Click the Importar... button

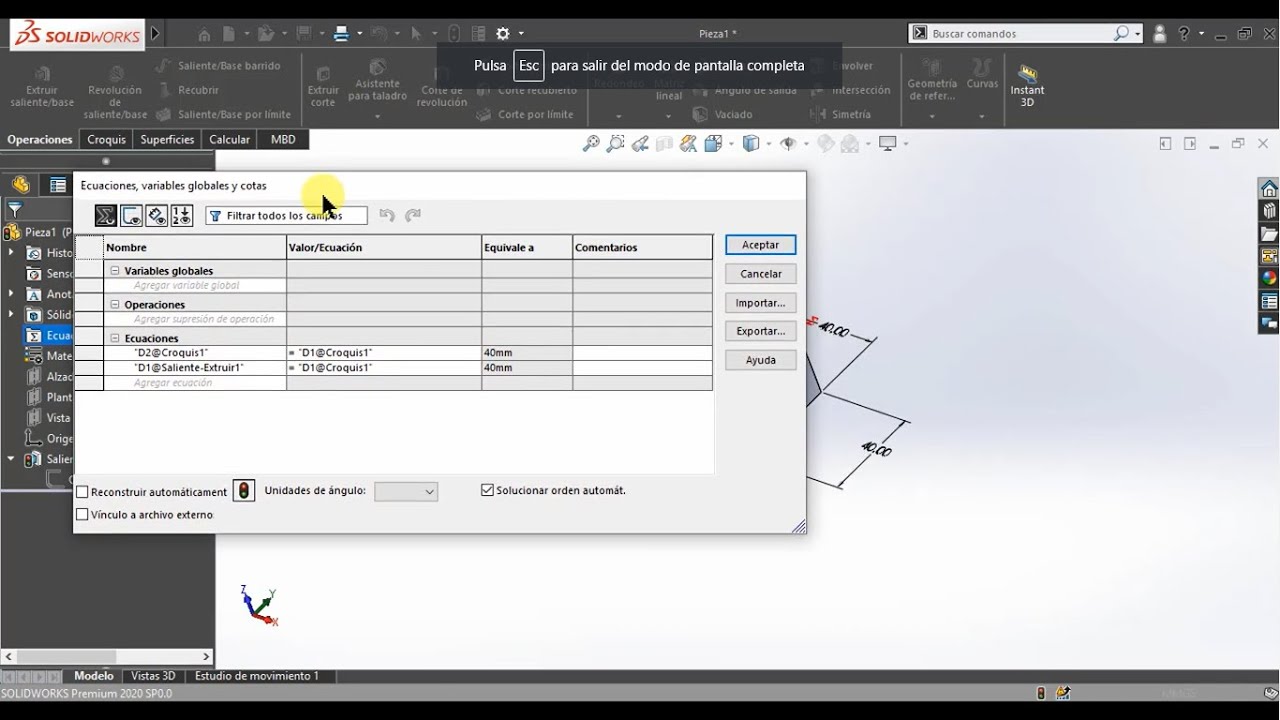click(760, 303)
